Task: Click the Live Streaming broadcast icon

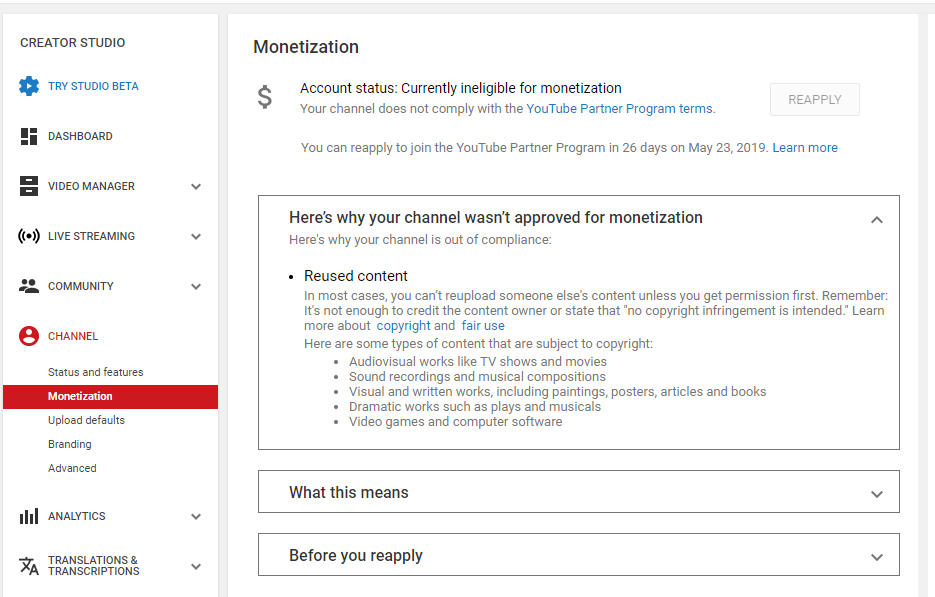Action: (x=29, y=236)
